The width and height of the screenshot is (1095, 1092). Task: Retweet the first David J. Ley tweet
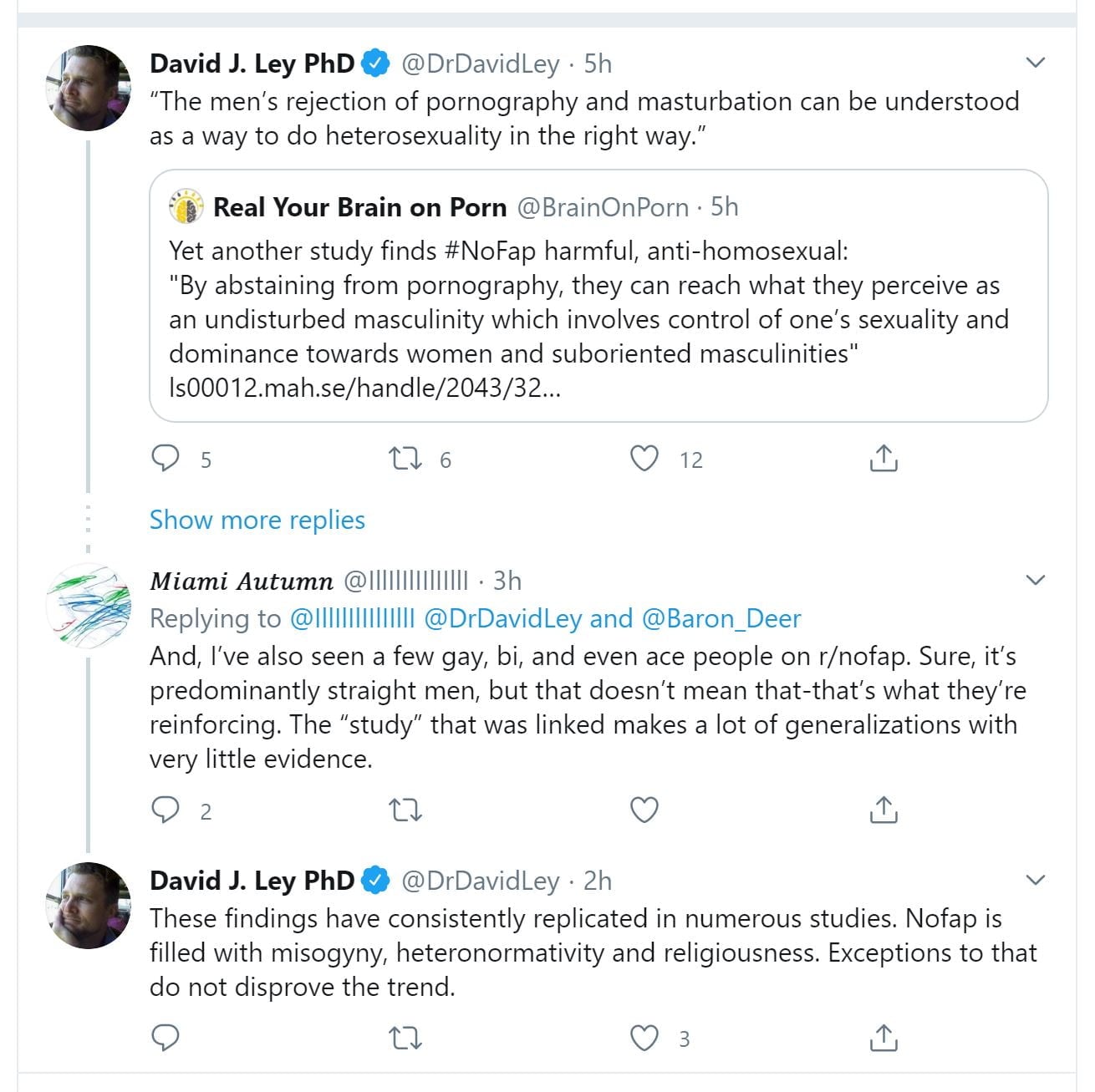pos(406,459)
